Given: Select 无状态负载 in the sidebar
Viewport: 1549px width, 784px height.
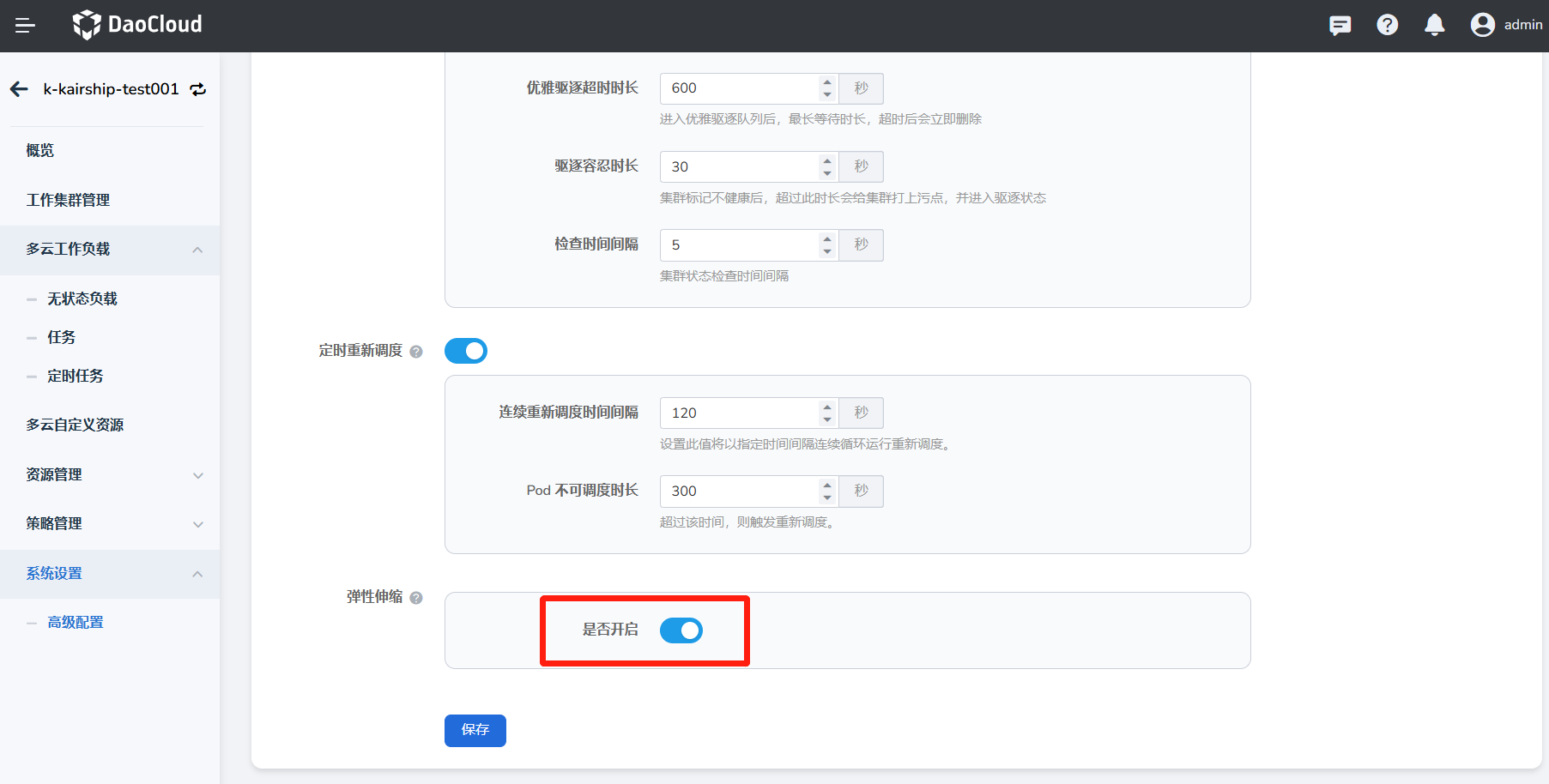Looking at the screenshot, I should [82, 299].
